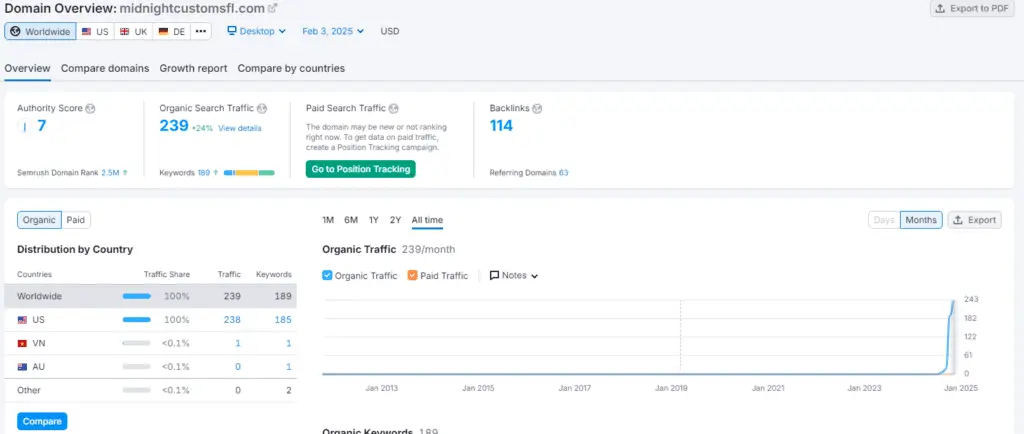Uncheck the Organic Traffic checkbox

[x=328, y=276]
